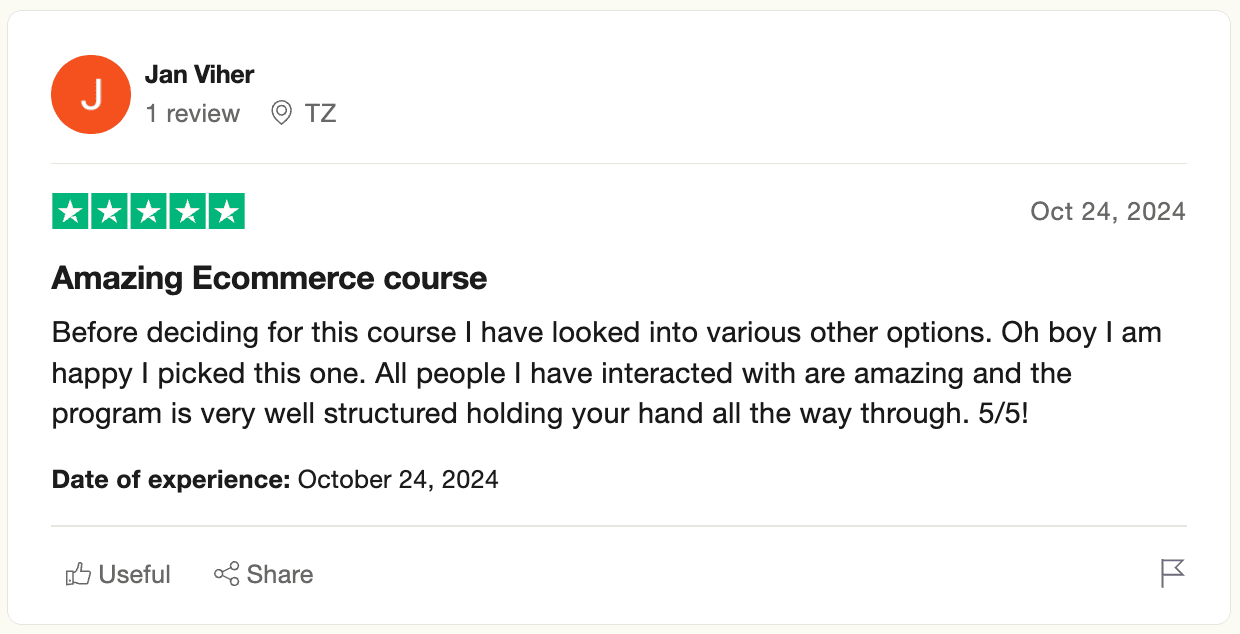Click the review body paragraph text
Image resolution: width=1240 pixels, height=634 pixels.
pos(560,373)
